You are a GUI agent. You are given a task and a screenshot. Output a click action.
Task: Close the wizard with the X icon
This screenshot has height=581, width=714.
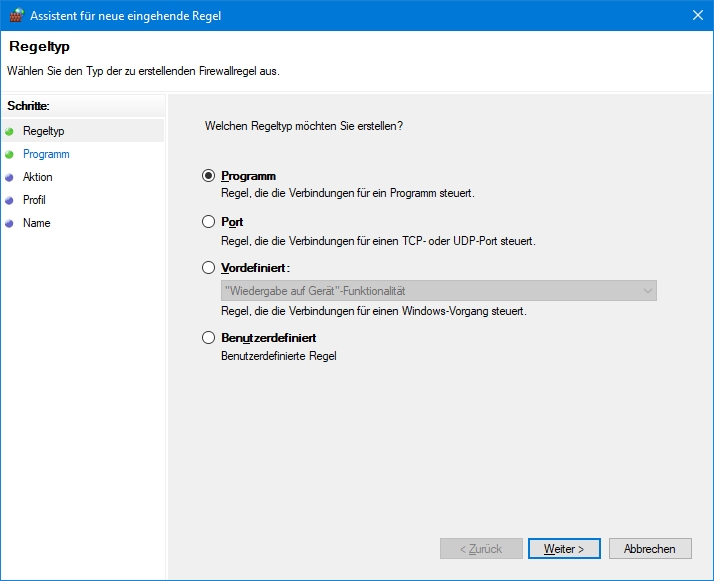[698, 15]
